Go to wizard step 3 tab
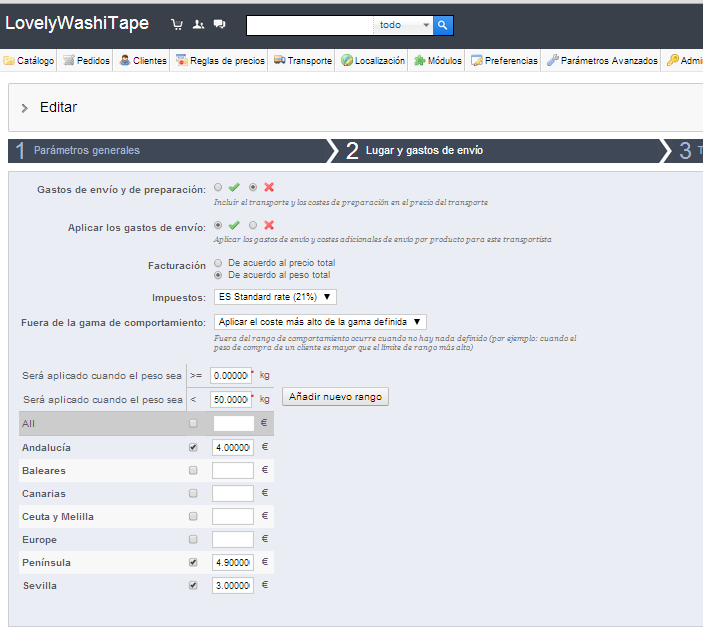 [x=686, y=151]
